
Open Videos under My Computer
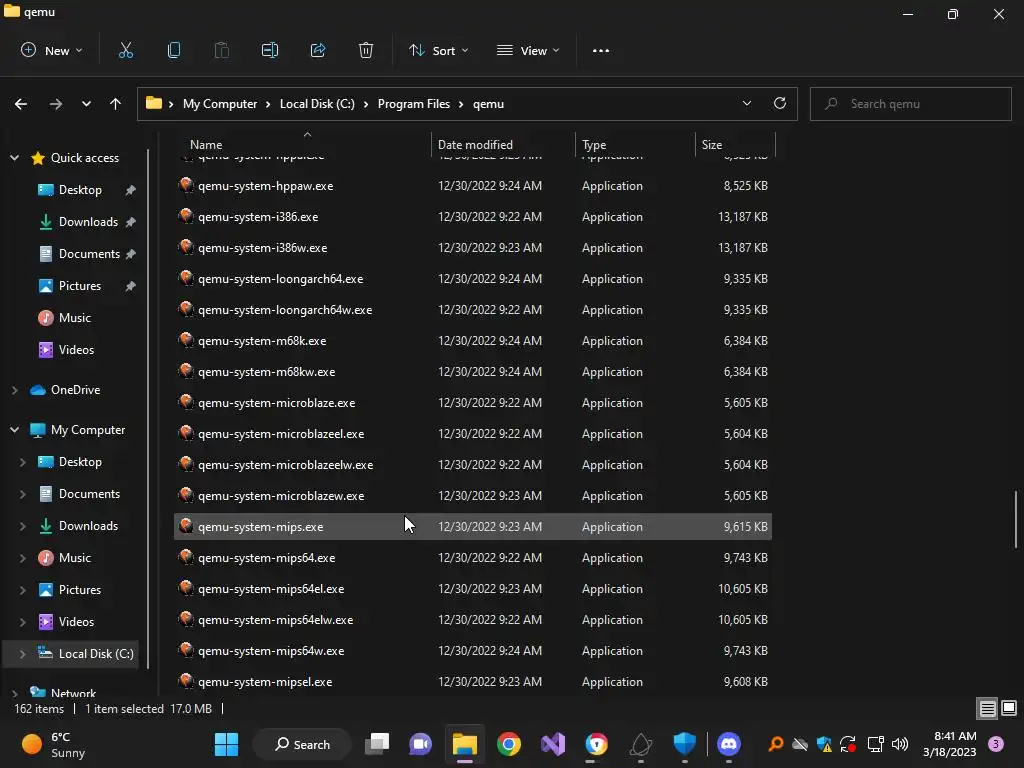76,622
